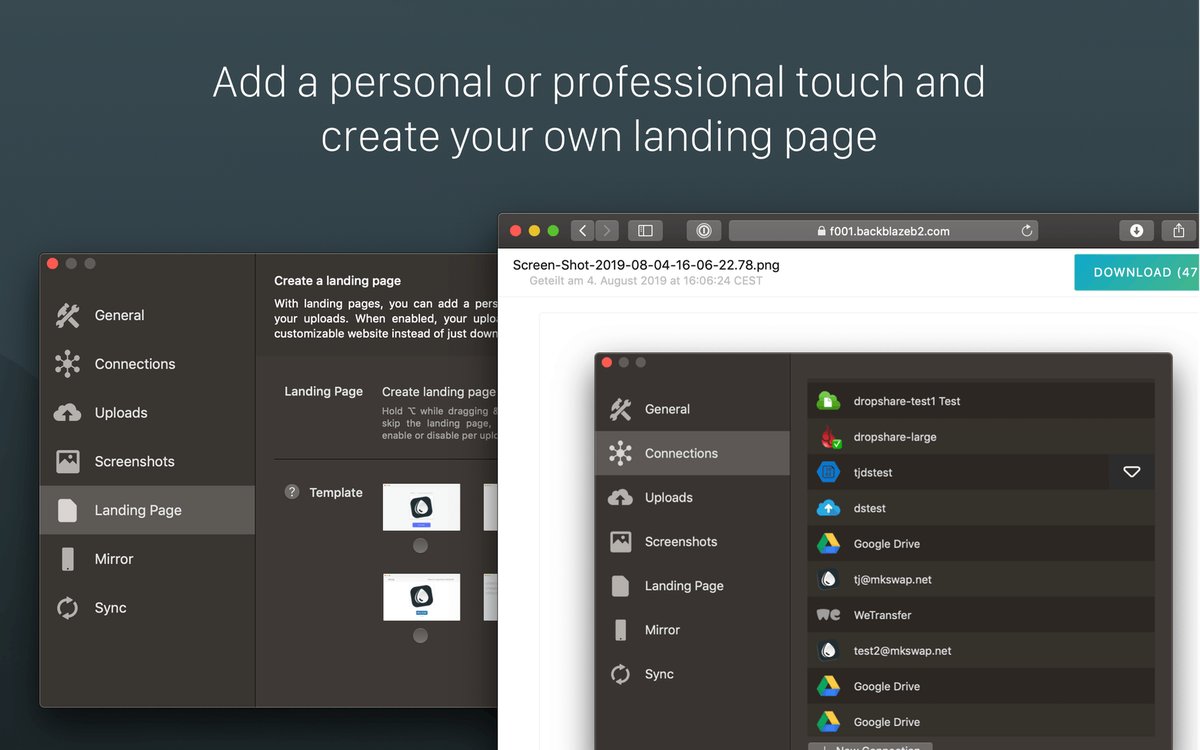Click the 1Password extension icon in Safari
This screenshot has width=1200, height=750.
tap(703, 231)
